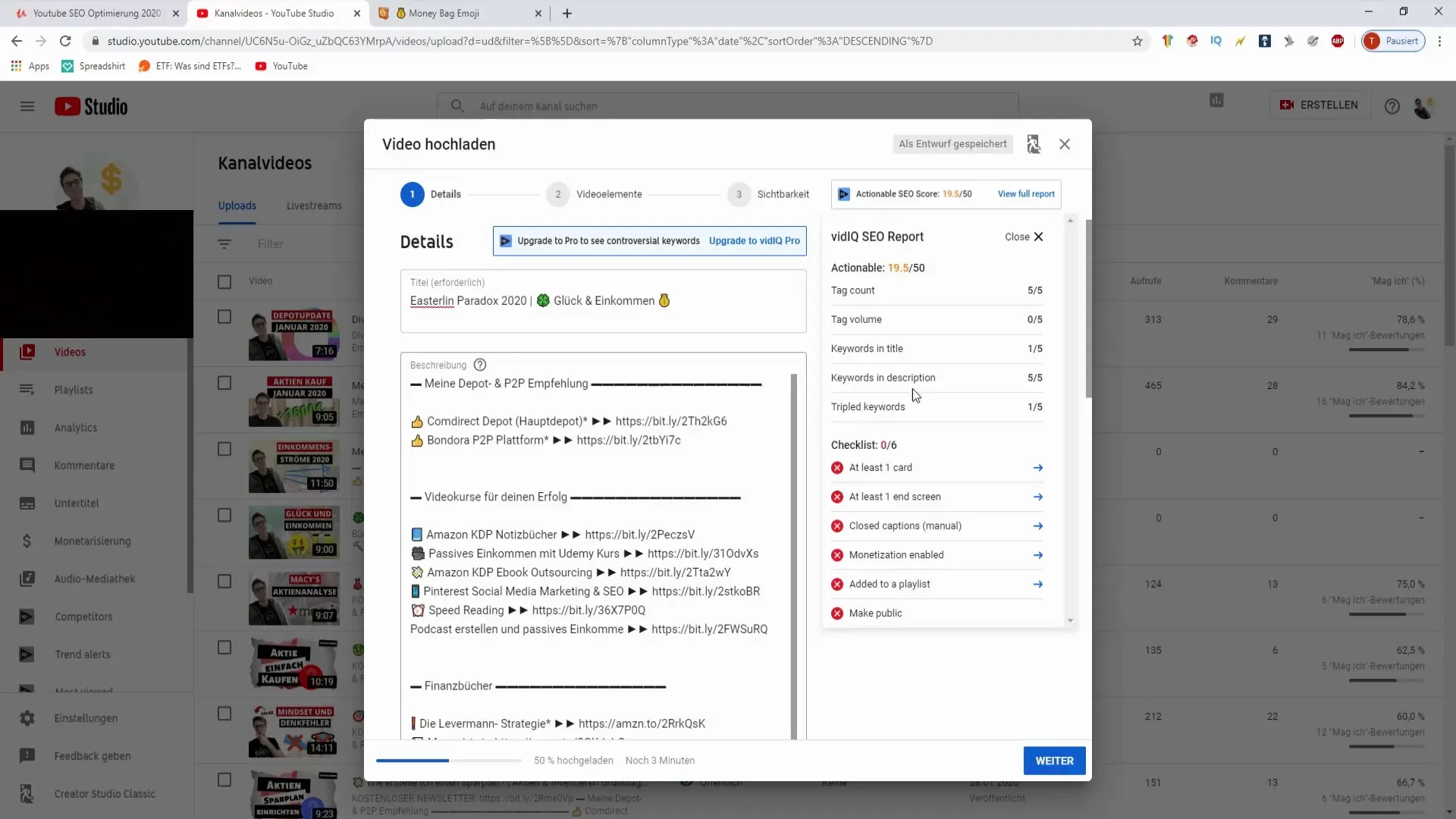
Task: Switch to the Livestreams tab
Action: 314,206
